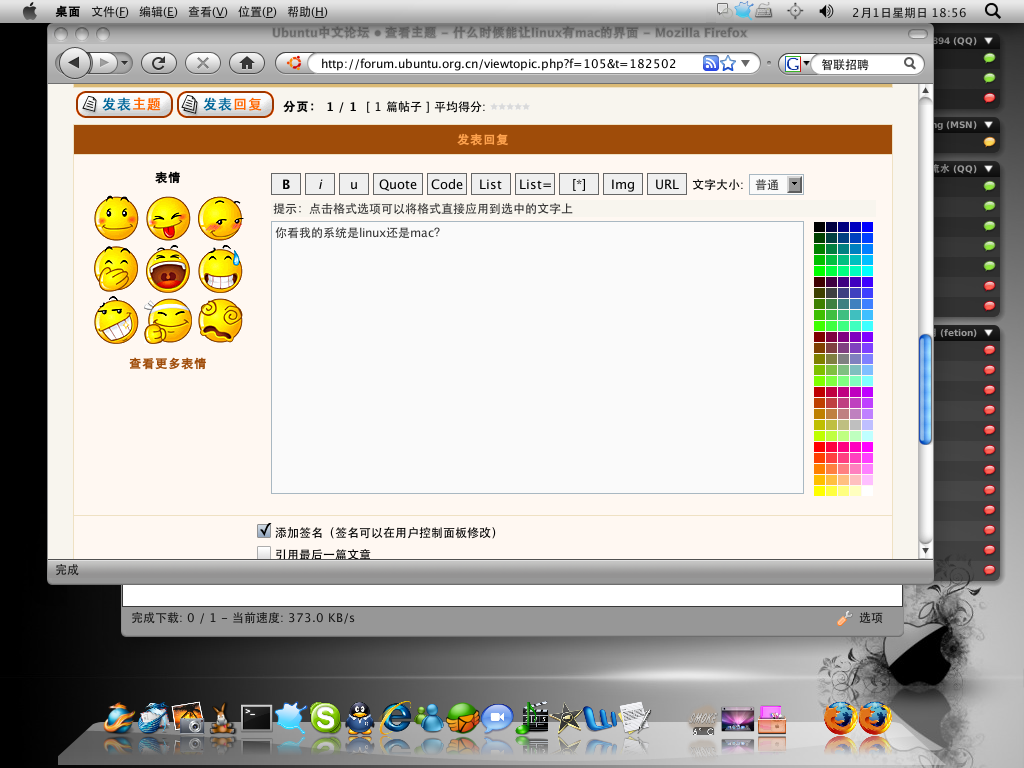Screen dimensions: 1024x768
Task: Click the URL formatting button
Action: pyautogui.click(x=667, y=184)
